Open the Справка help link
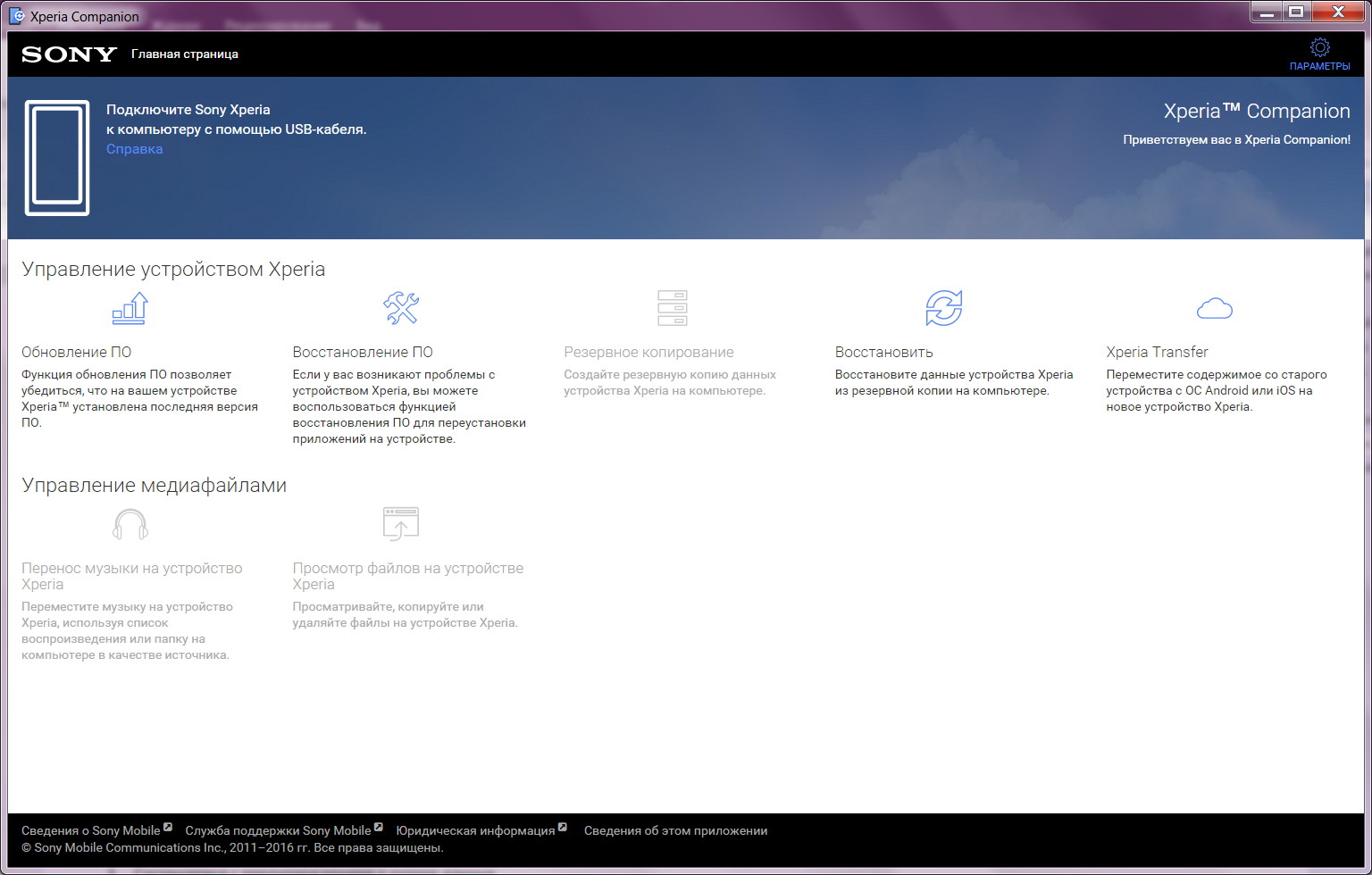The image size is (1372, 875). click(x=134, y=149)
